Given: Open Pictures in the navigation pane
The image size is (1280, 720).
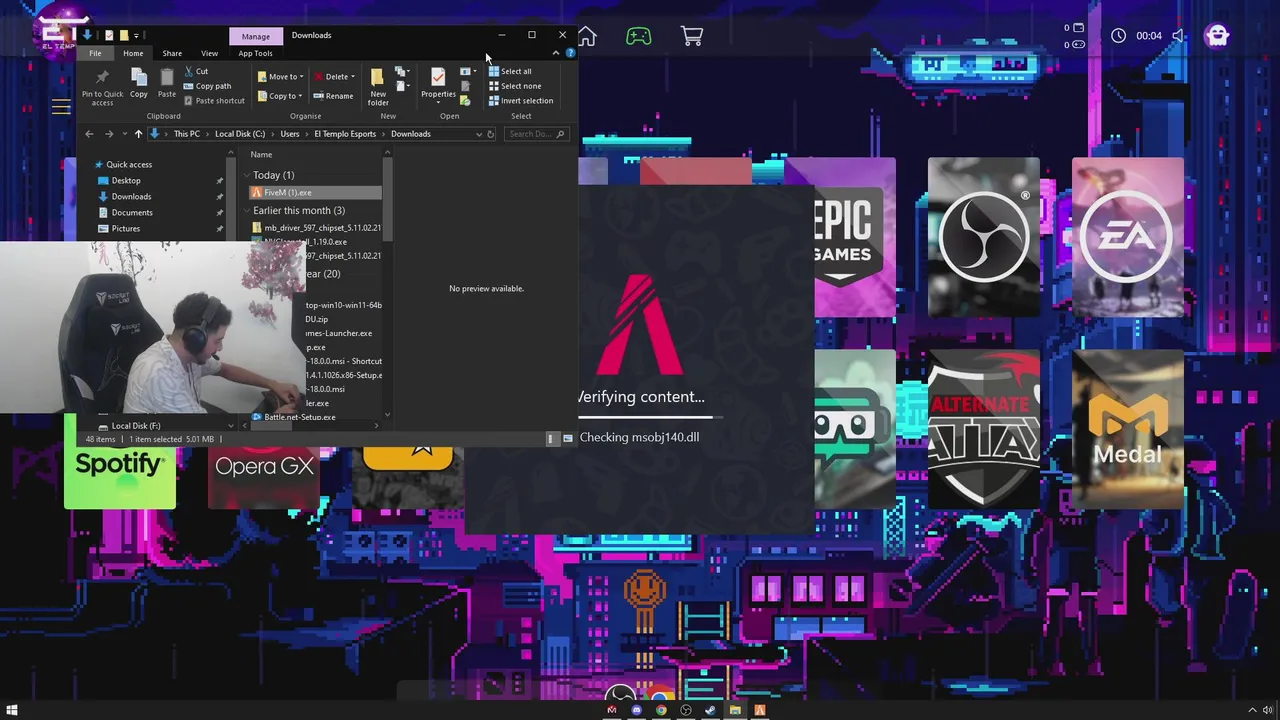Looking at the screenshot, I should [x=126, y=228].
